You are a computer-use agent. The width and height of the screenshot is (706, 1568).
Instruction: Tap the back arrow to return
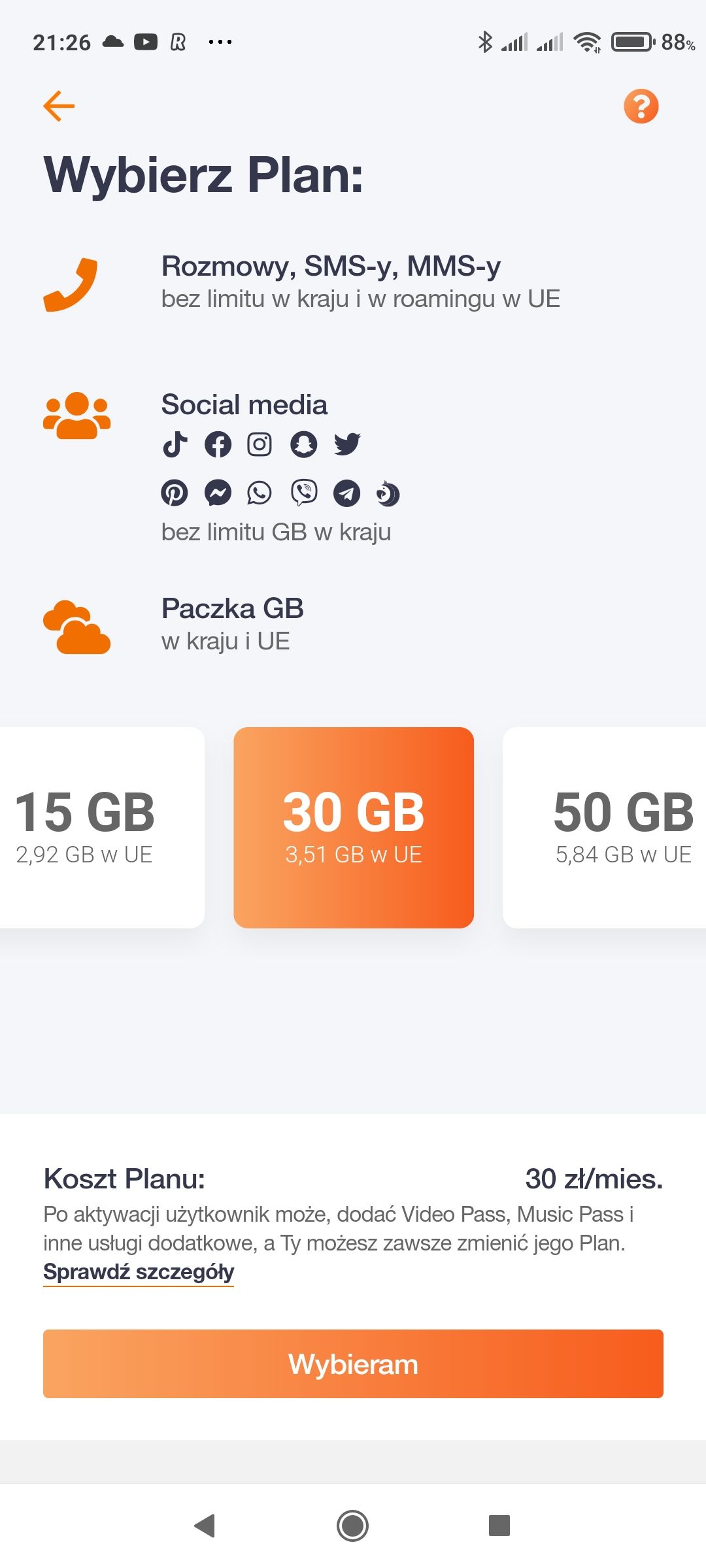click(x=59, y=106)
